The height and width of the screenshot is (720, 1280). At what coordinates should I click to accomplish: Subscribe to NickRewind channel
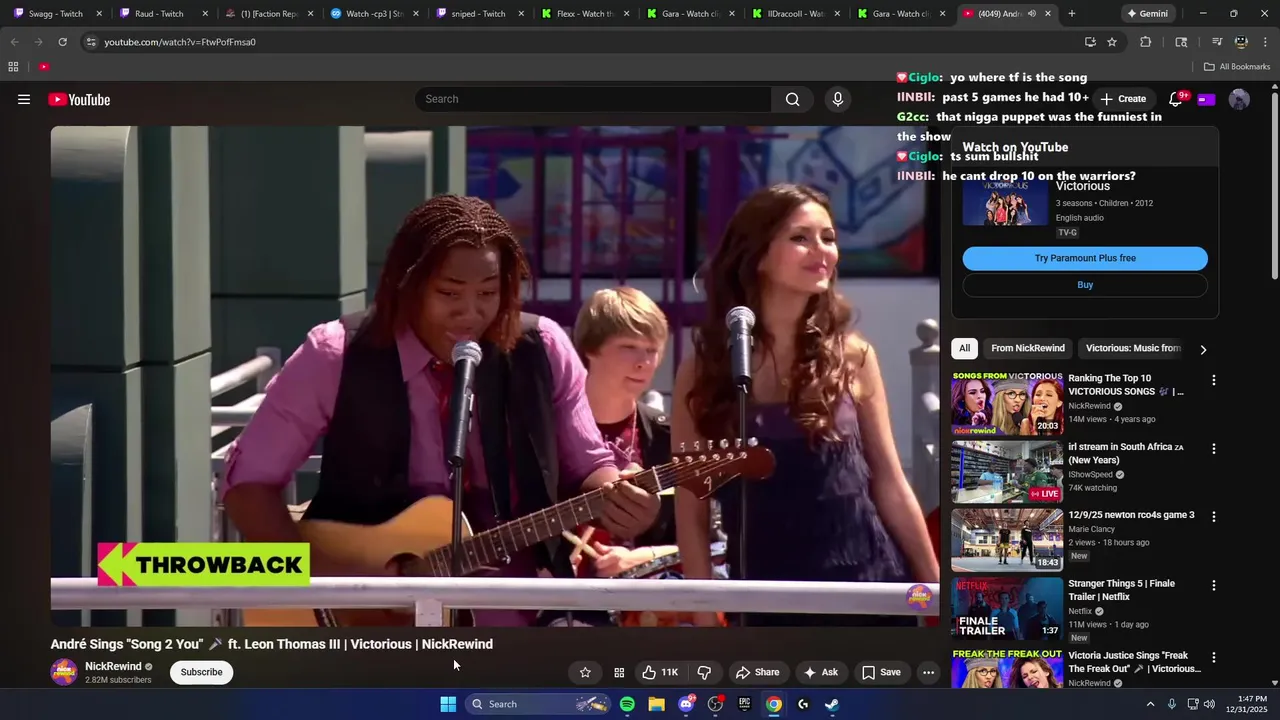coord(201,672)
